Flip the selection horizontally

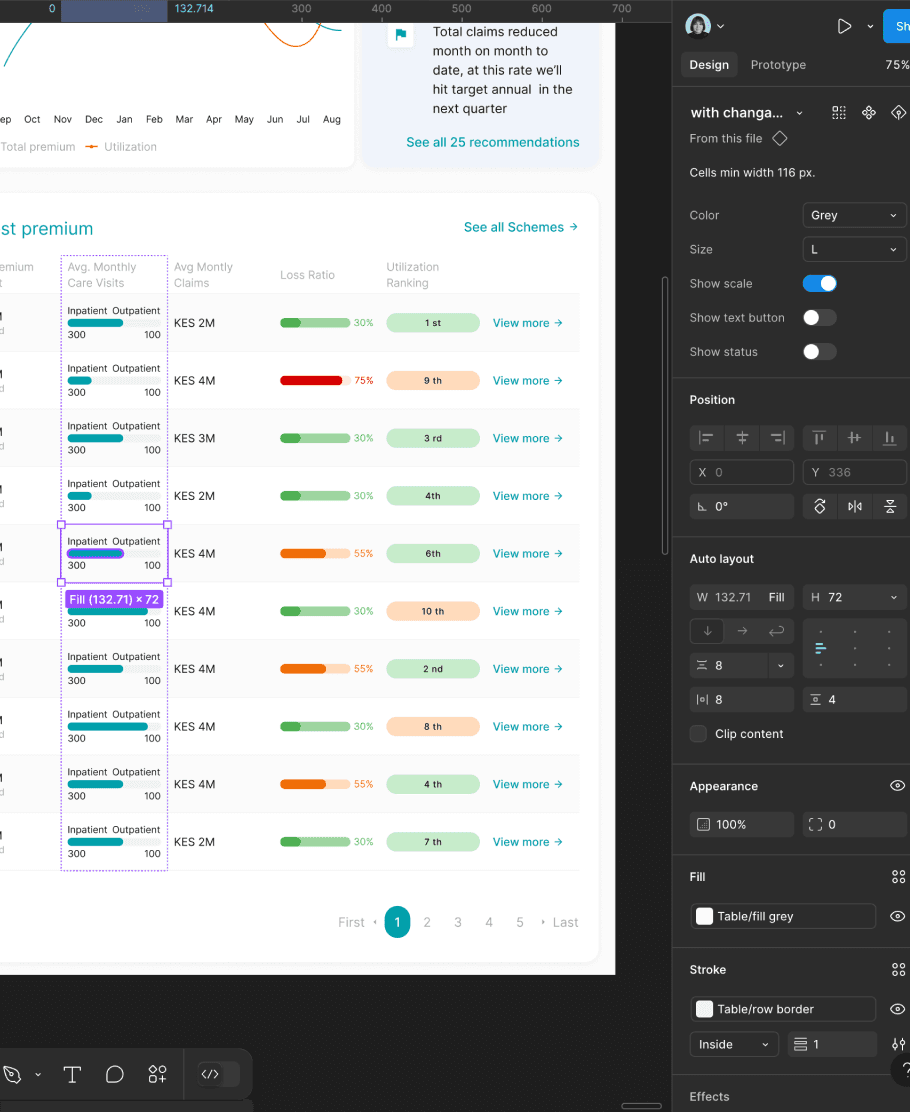(x=854, y=506)
